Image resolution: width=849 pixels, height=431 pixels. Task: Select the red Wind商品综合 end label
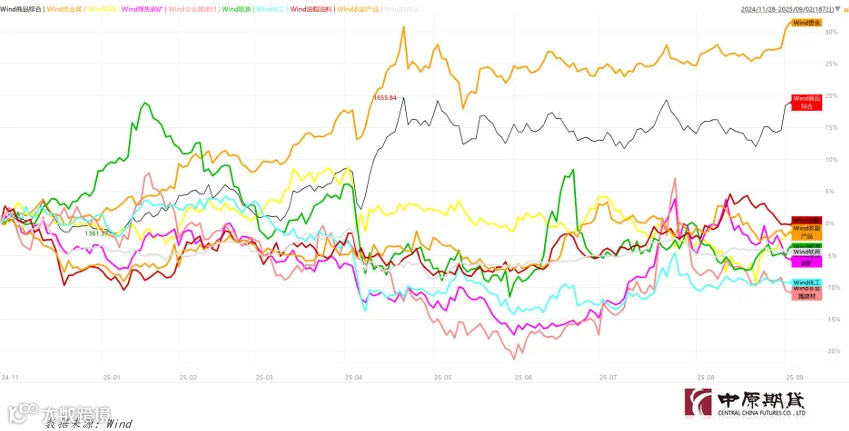807,102
